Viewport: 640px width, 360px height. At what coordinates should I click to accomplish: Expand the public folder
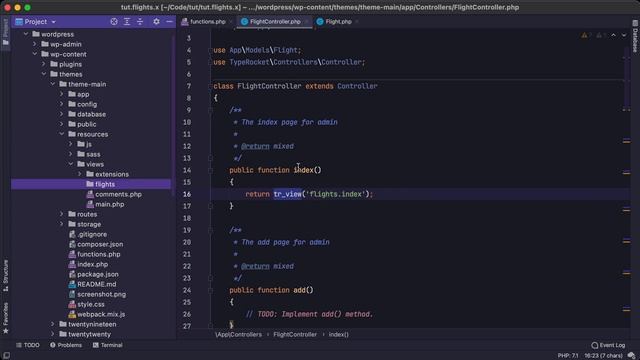click(62, 124)
